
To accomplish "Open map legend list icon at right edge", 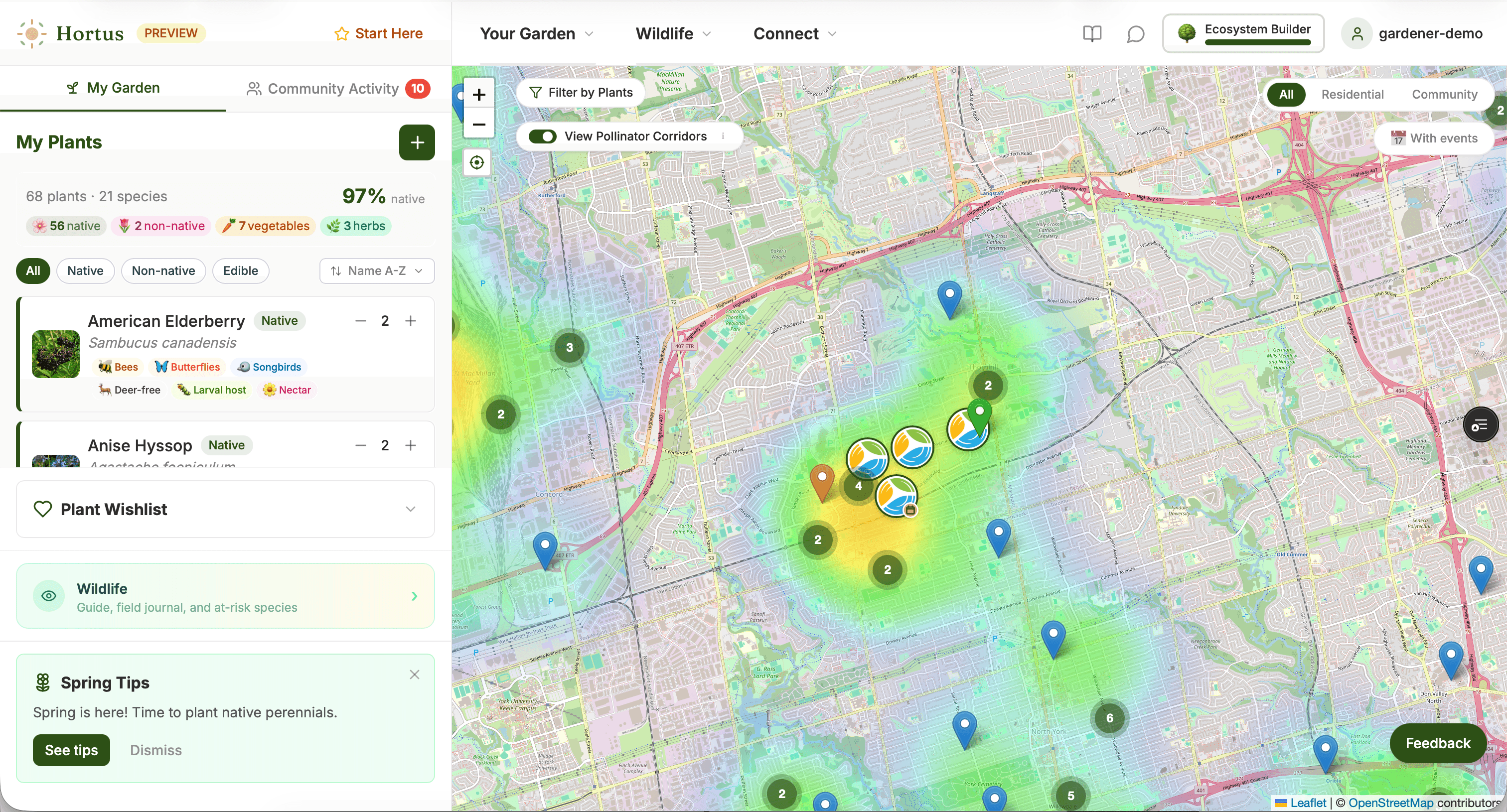I will coord(1480,424).
